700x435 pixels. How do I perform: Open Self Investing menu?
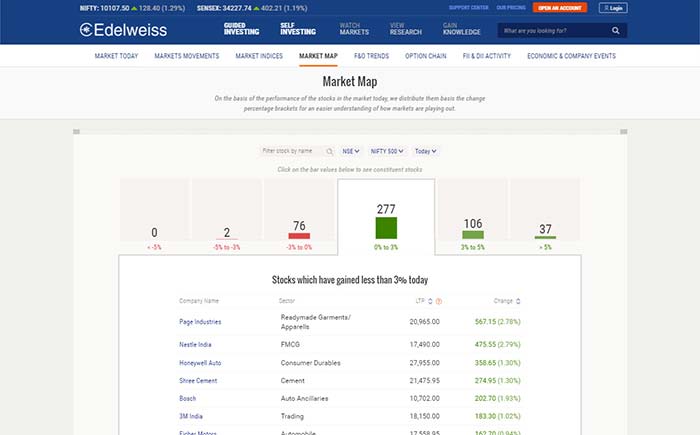[x=298, y=29]
